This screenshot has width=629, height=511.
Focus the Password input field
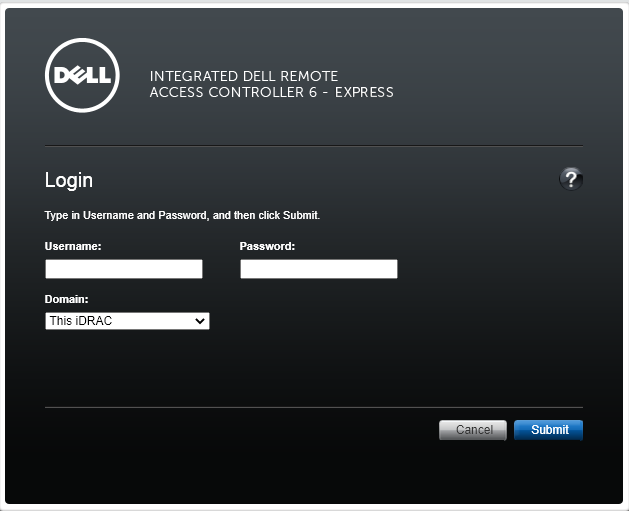click(x=319, y=269)
